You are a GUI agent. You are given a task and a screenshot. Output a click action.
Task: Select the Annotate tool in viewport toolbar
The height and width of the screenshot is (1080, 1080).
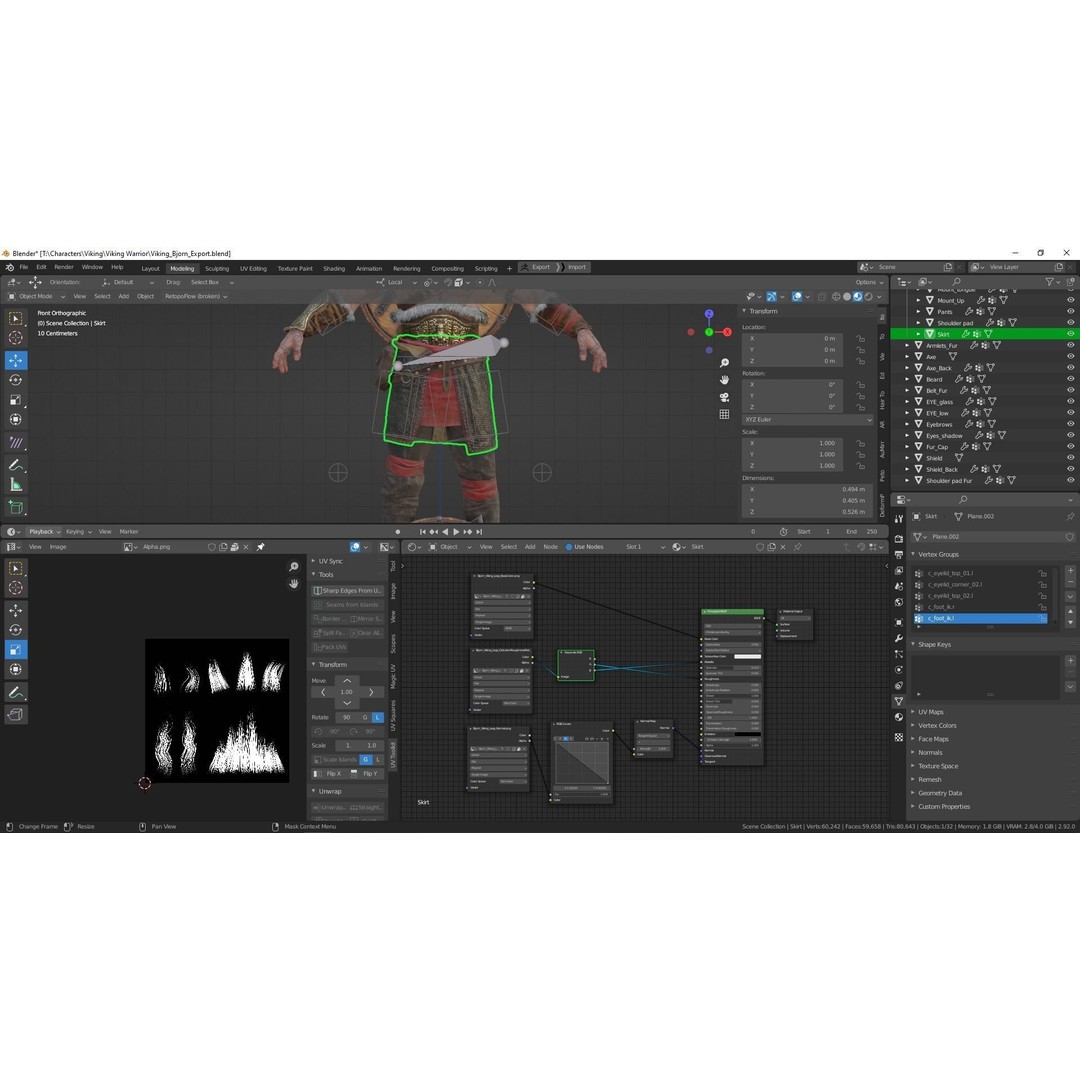pyautogui.click(x=16, y=466)
